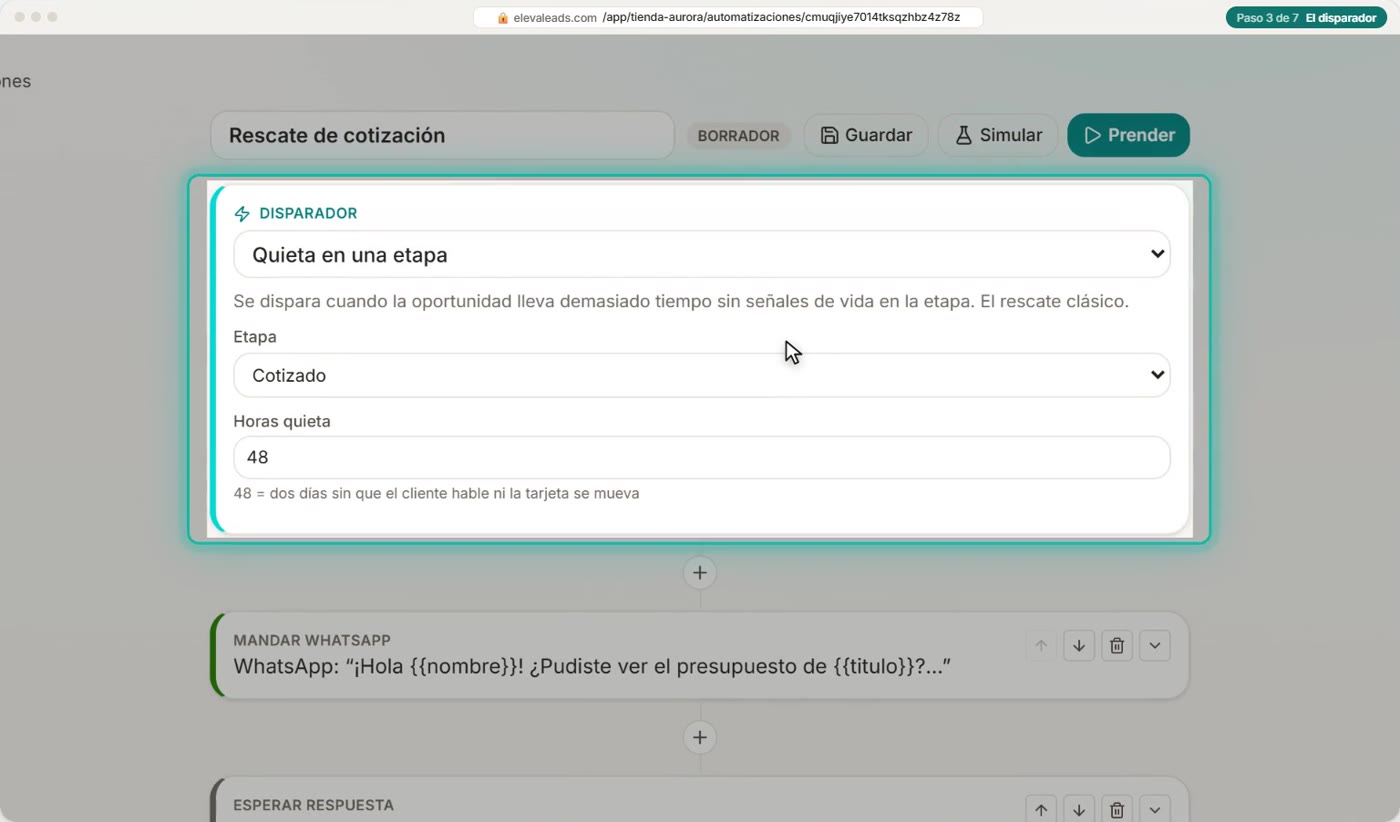Screen dimensions: 1400x822
Task: Open the Quieta en una etapa trigger dropdown
Action: (702, 254)
